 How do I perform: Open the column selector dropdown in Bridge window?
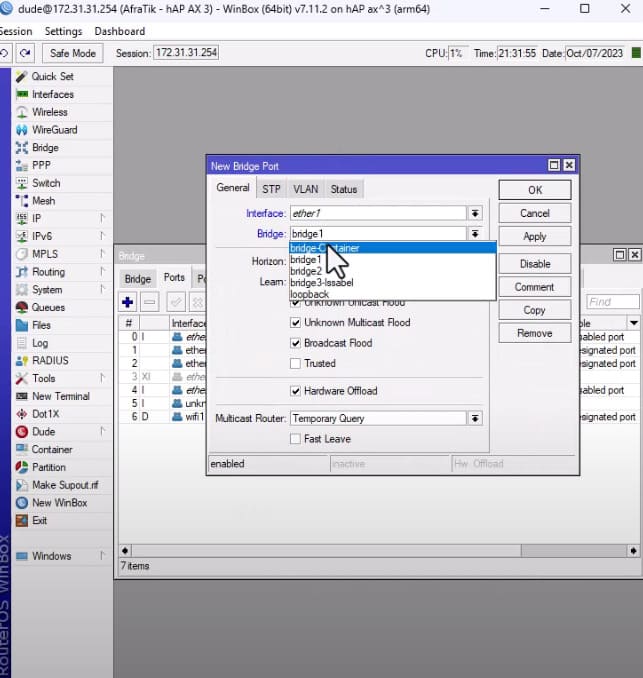(x=634, y=323)
